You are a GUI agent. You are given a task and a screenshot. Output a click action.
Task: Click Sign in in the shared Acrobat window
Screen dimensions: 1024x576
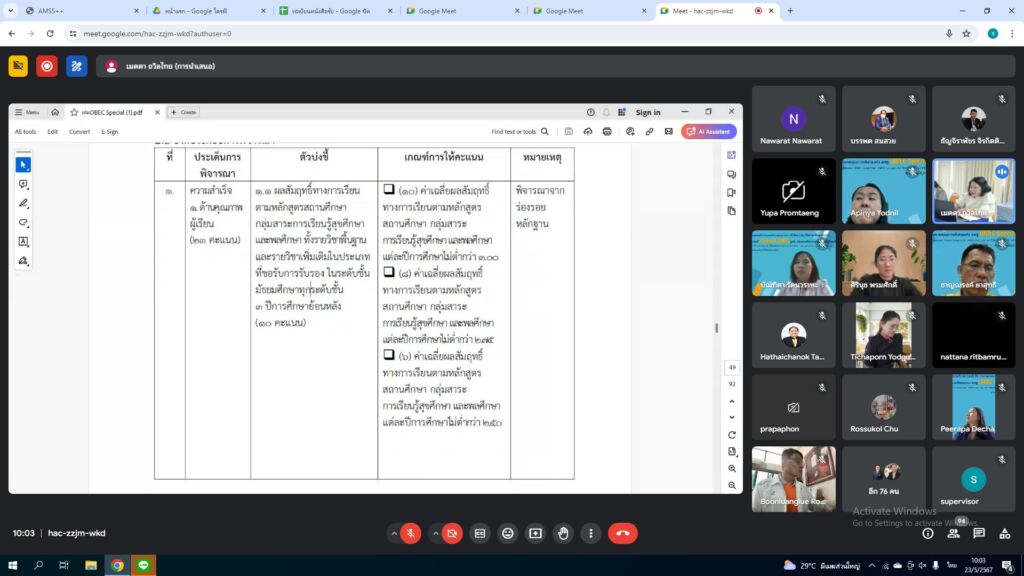[648, 112]
